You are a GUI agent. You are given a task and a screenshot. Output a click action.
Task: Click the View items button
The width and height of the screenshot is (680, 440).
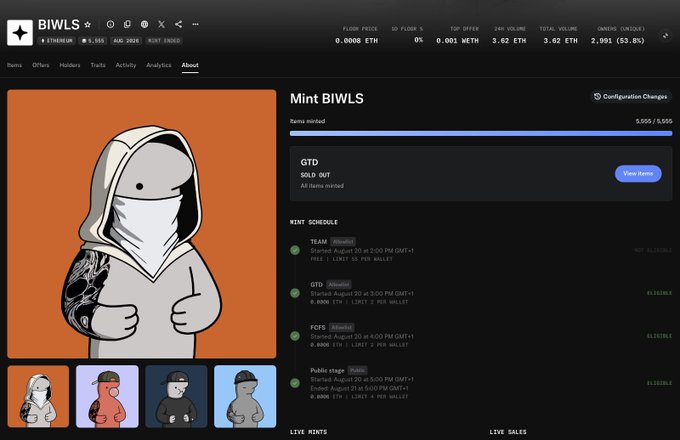pos(638,173)
